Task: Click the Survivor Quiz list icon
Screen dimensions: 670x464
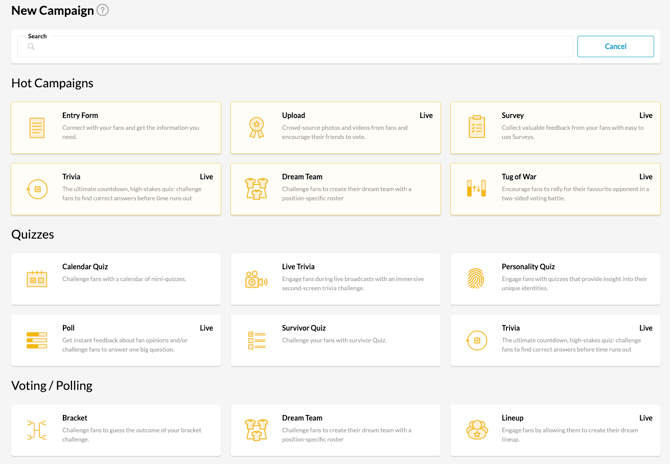Action: click(x=257, y=340)
